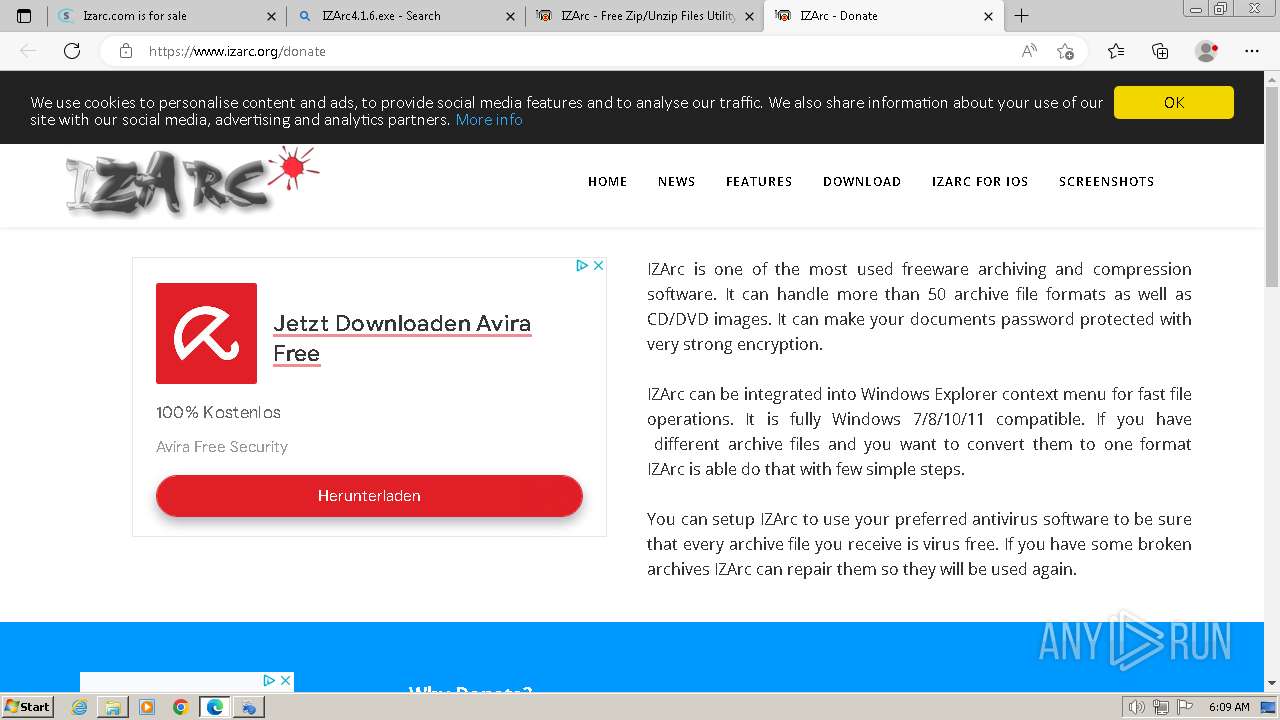The height and width of the screenshot is (720, 1280).
Task: Open Edge Settings and more menu
Action: tap(1252, 51)
